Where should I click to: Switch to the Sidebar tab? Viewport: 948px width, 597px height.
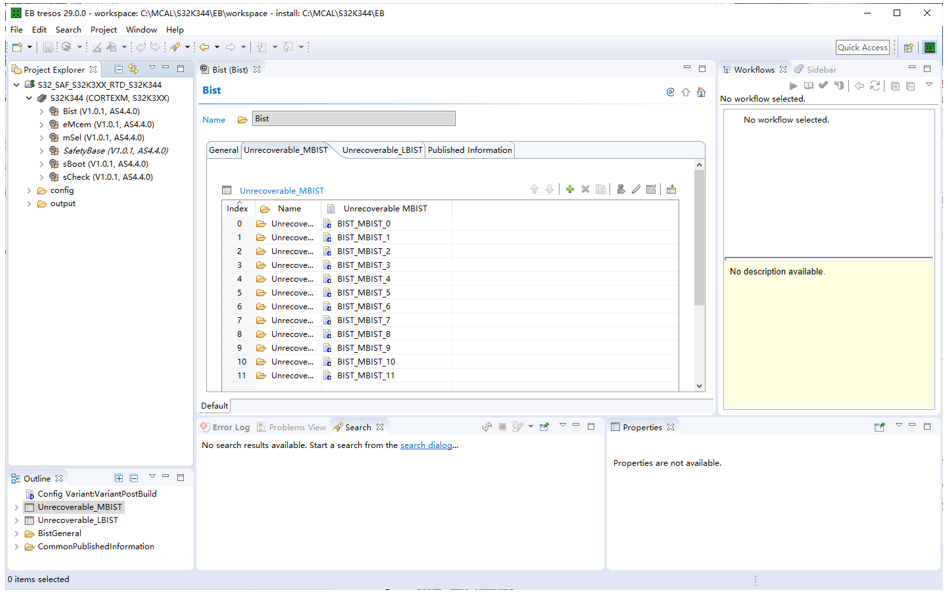(816, 70)
